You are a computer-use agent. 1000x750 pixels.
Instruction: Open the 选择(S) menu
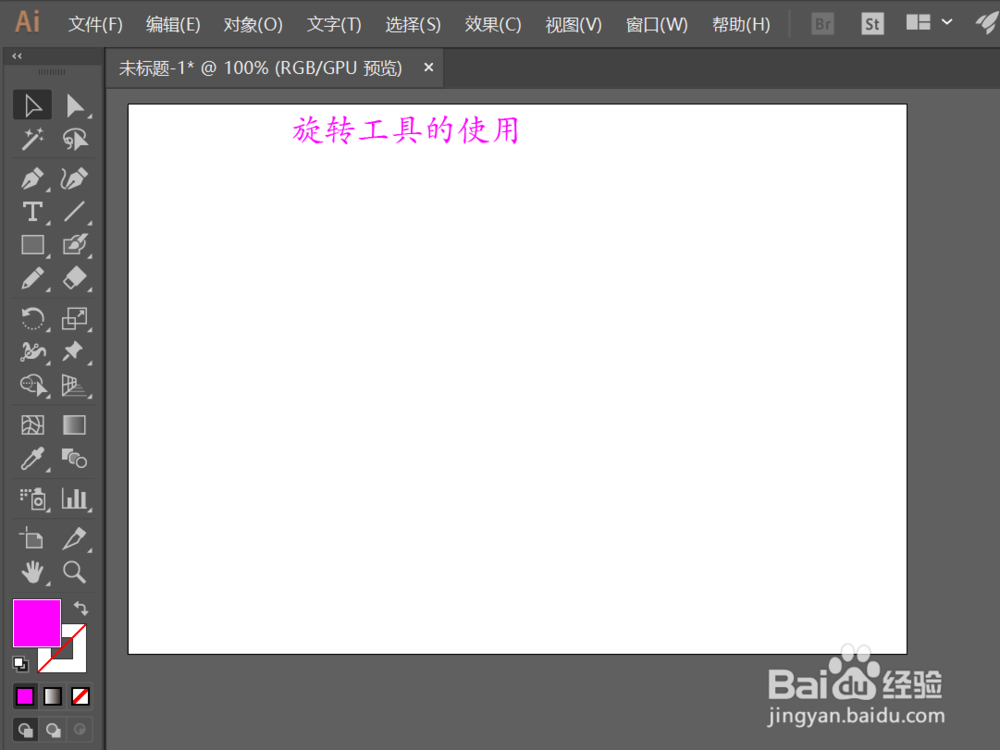[413, 24]
